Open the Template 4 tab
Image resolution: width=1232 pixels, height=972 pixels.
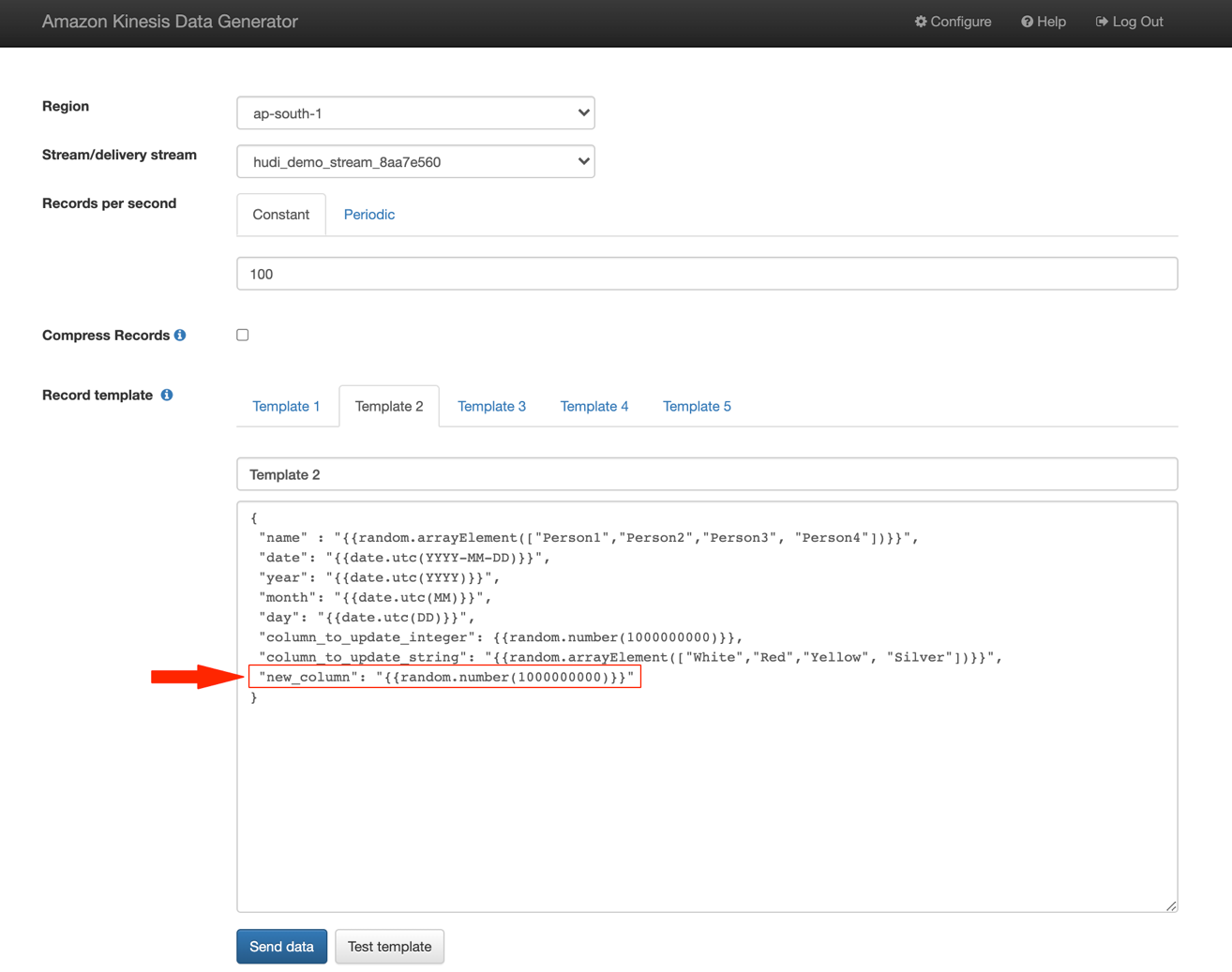pyautogui.click(x=594, y=406)
